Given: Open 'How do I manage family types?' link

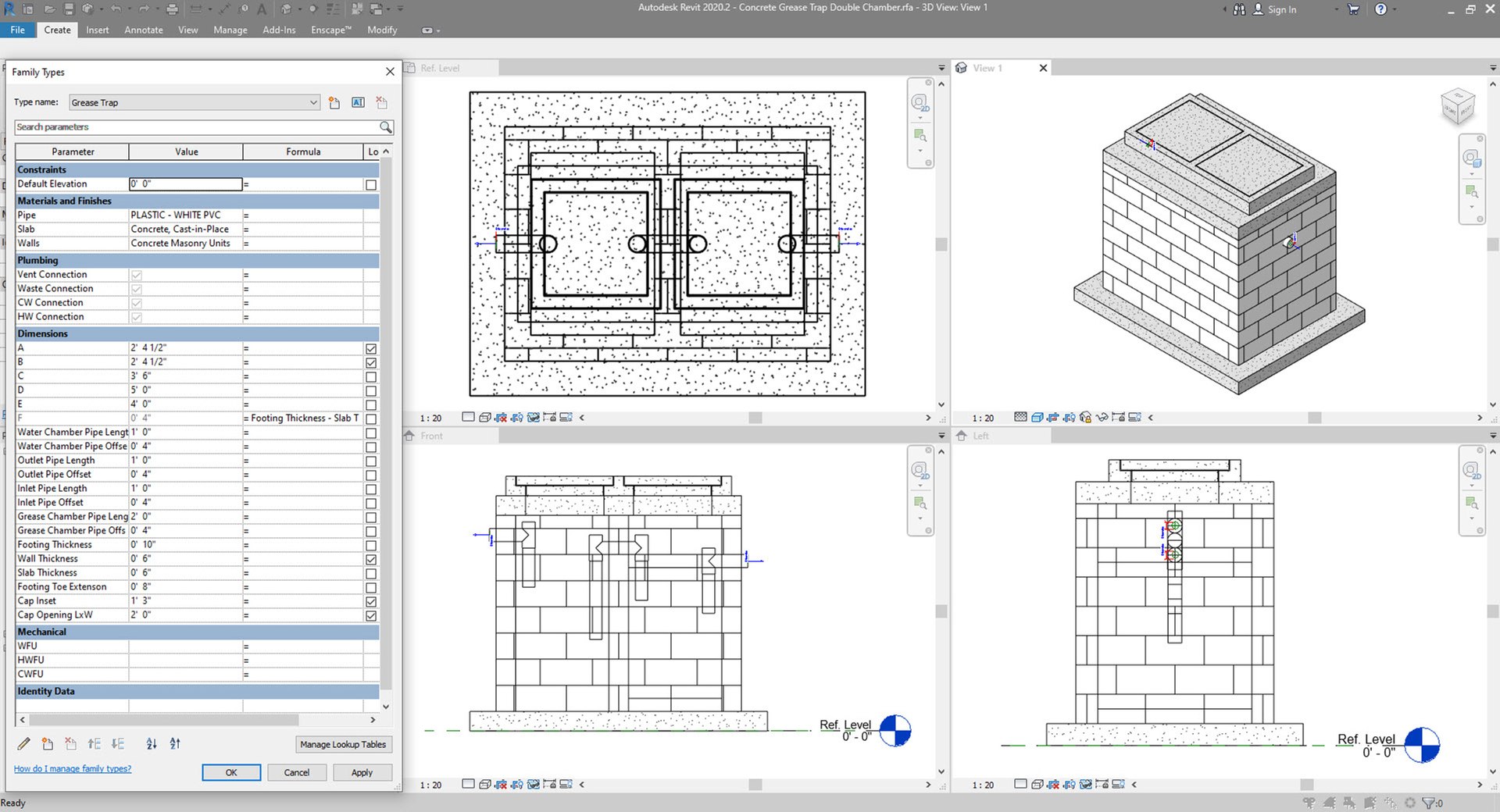Looking at the screenshot, I should pyautogui.click(x=73, y=768).
